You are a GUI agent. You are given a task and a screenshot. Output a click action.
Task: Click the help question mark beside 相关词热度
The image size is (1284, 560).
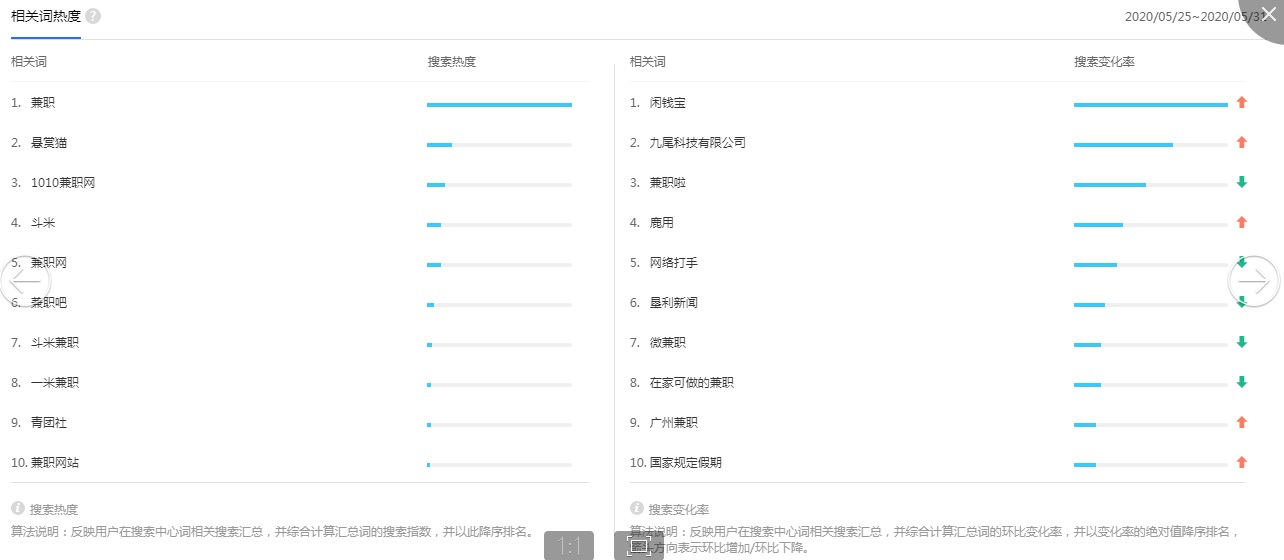pos(93,16)
